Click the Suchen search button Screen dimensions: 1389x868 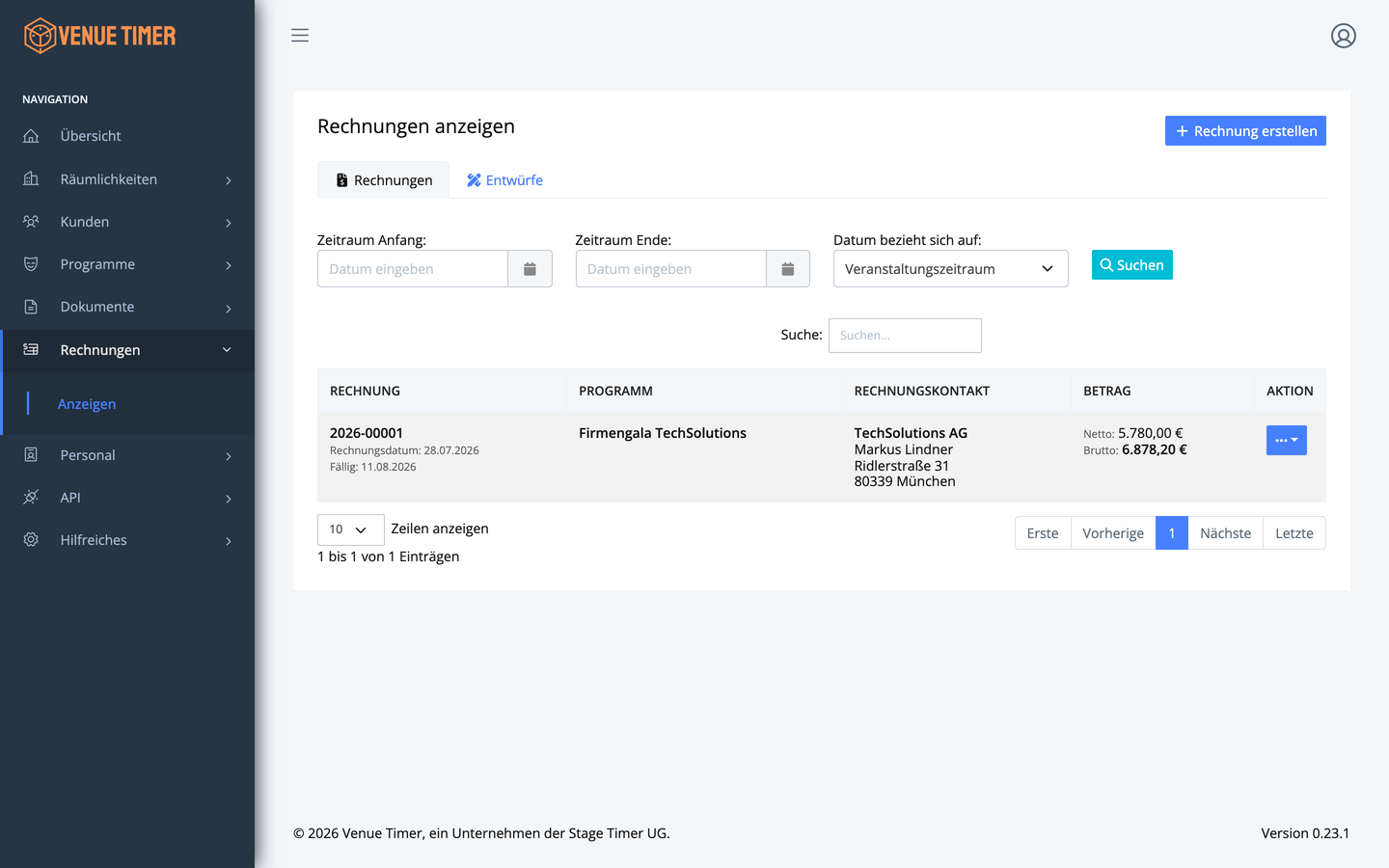tap(1131, 265)
